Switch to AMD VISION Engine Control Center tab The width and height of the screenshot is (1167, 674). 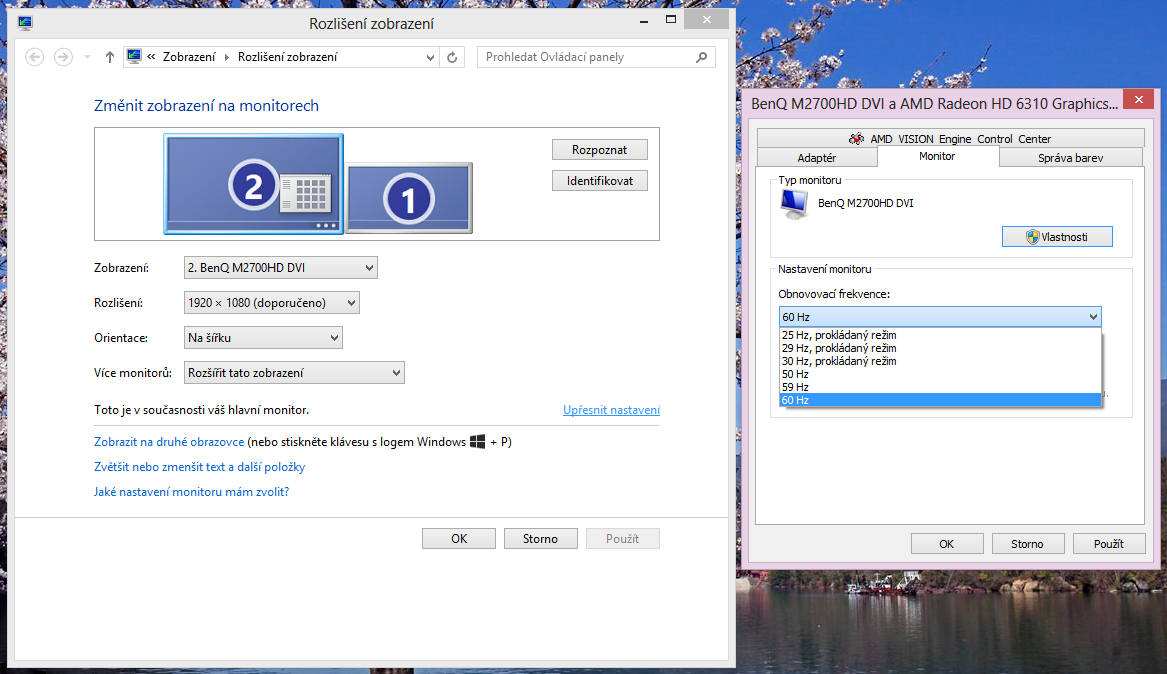coord(950,138)
